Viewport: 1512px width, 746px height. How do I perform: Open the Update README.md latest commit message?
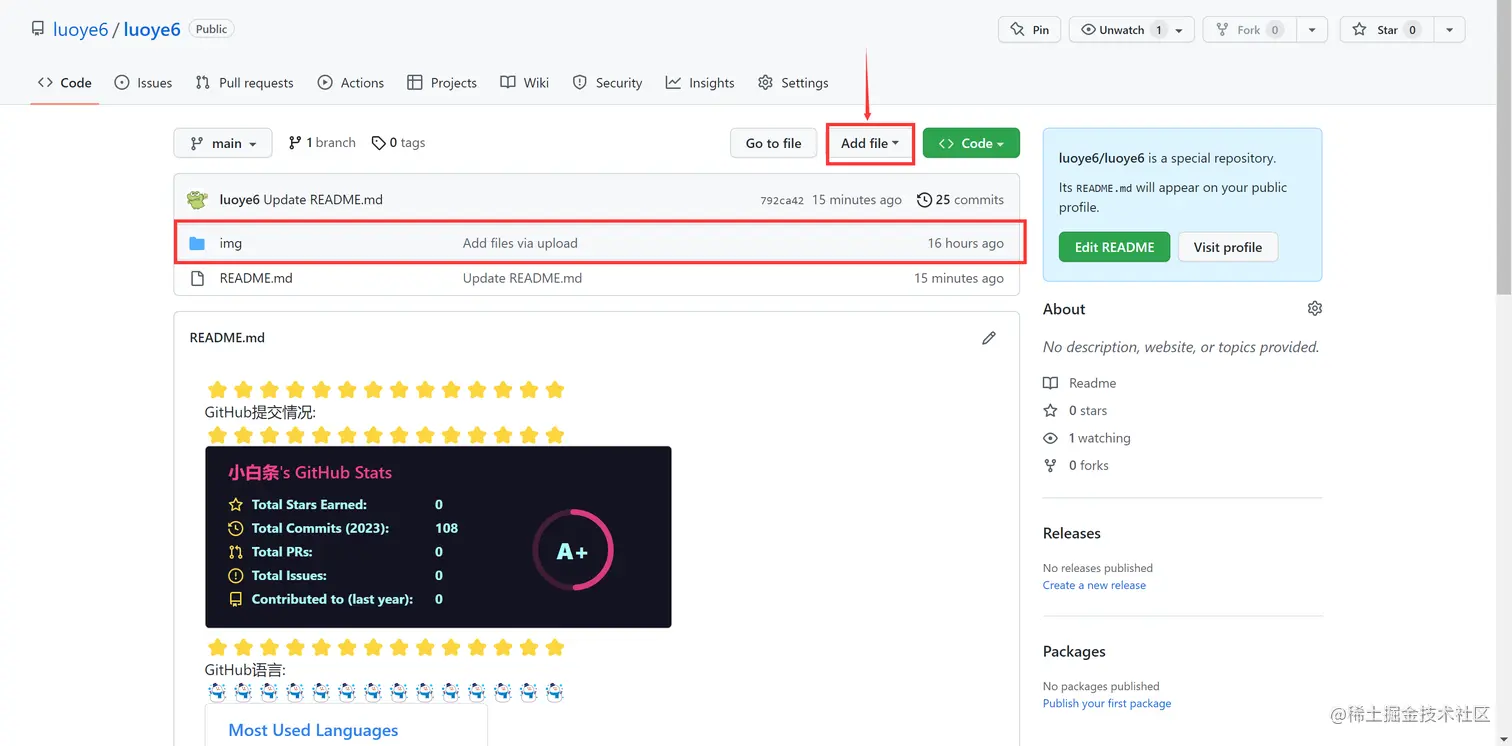(323, 200)
